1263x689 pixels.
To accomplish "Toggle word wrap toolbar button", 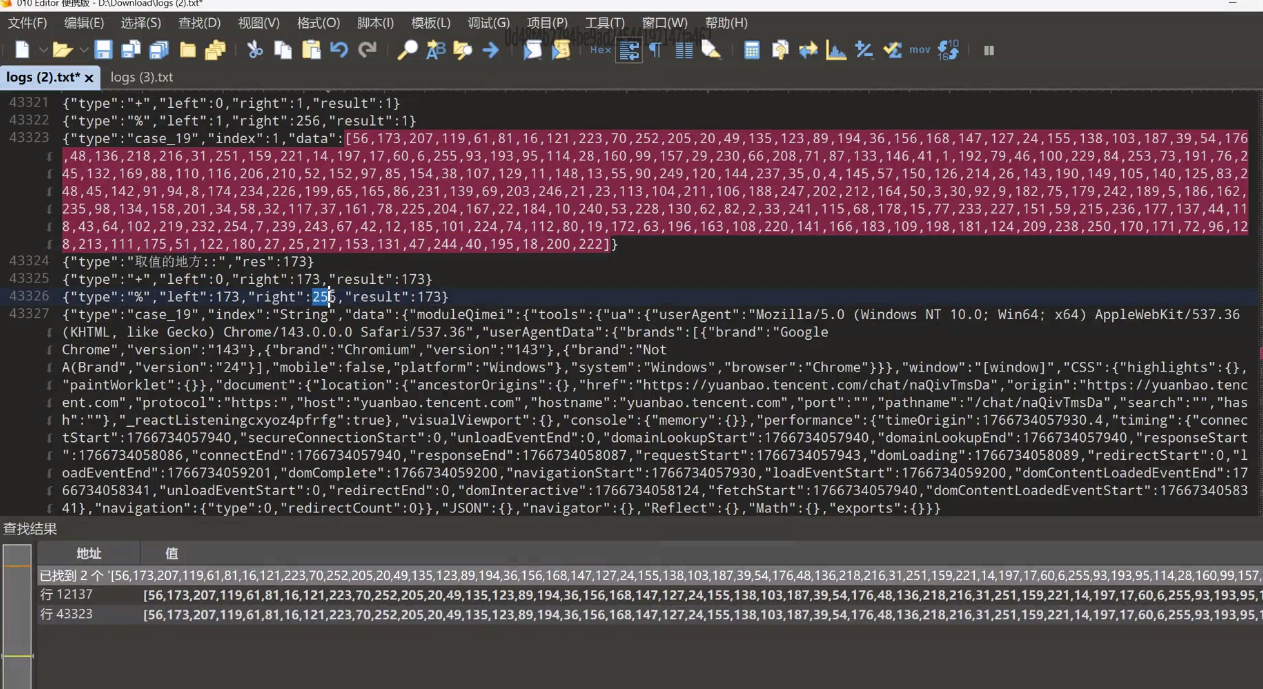I will coord(629,49).
